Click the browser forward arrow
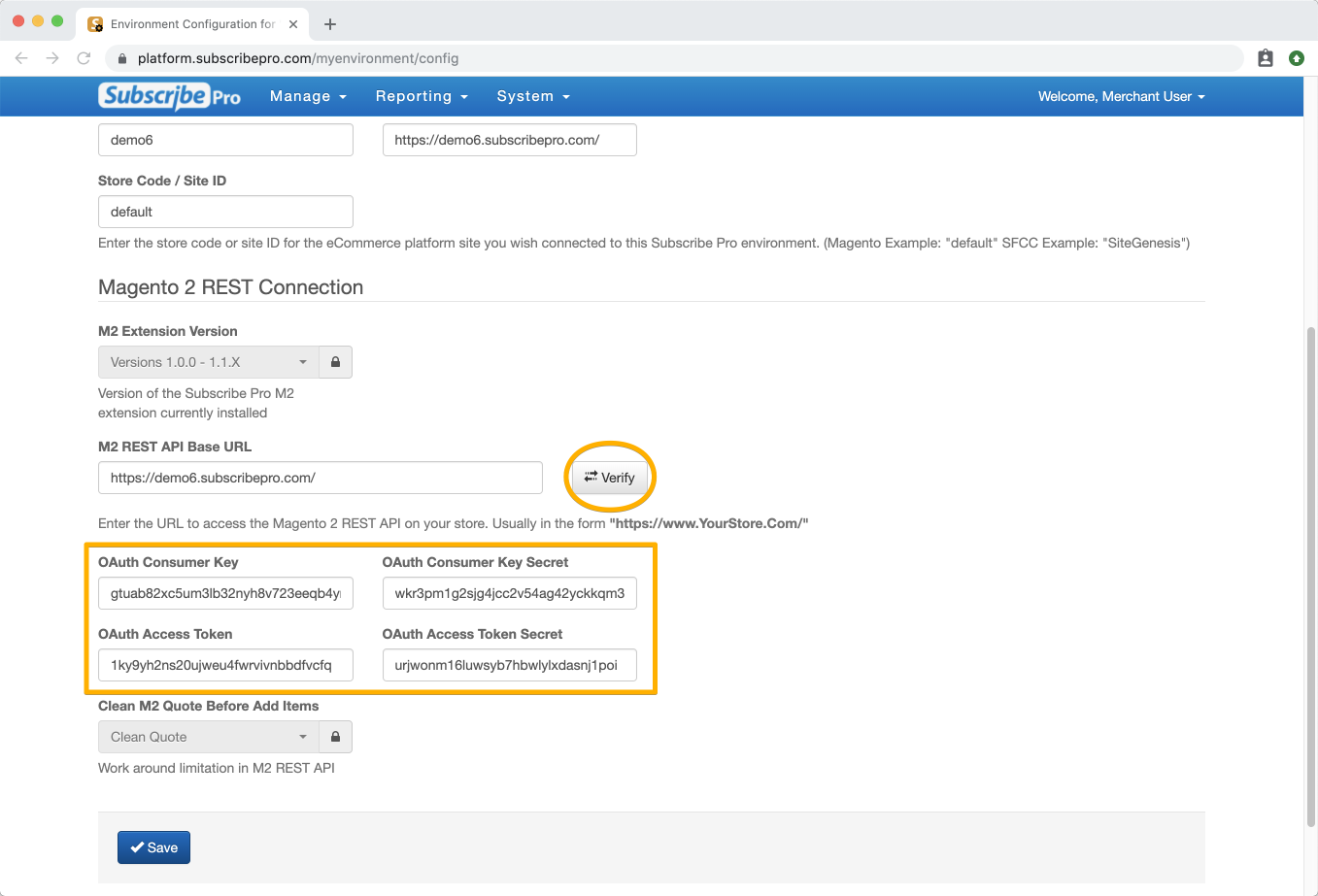 tap(52, 58)
